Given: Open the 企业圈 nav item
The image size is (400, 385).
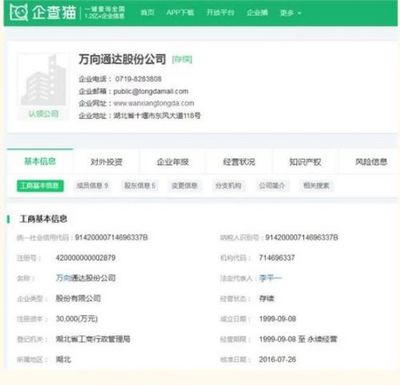Looking at the screenshot, I should [257, 13].
